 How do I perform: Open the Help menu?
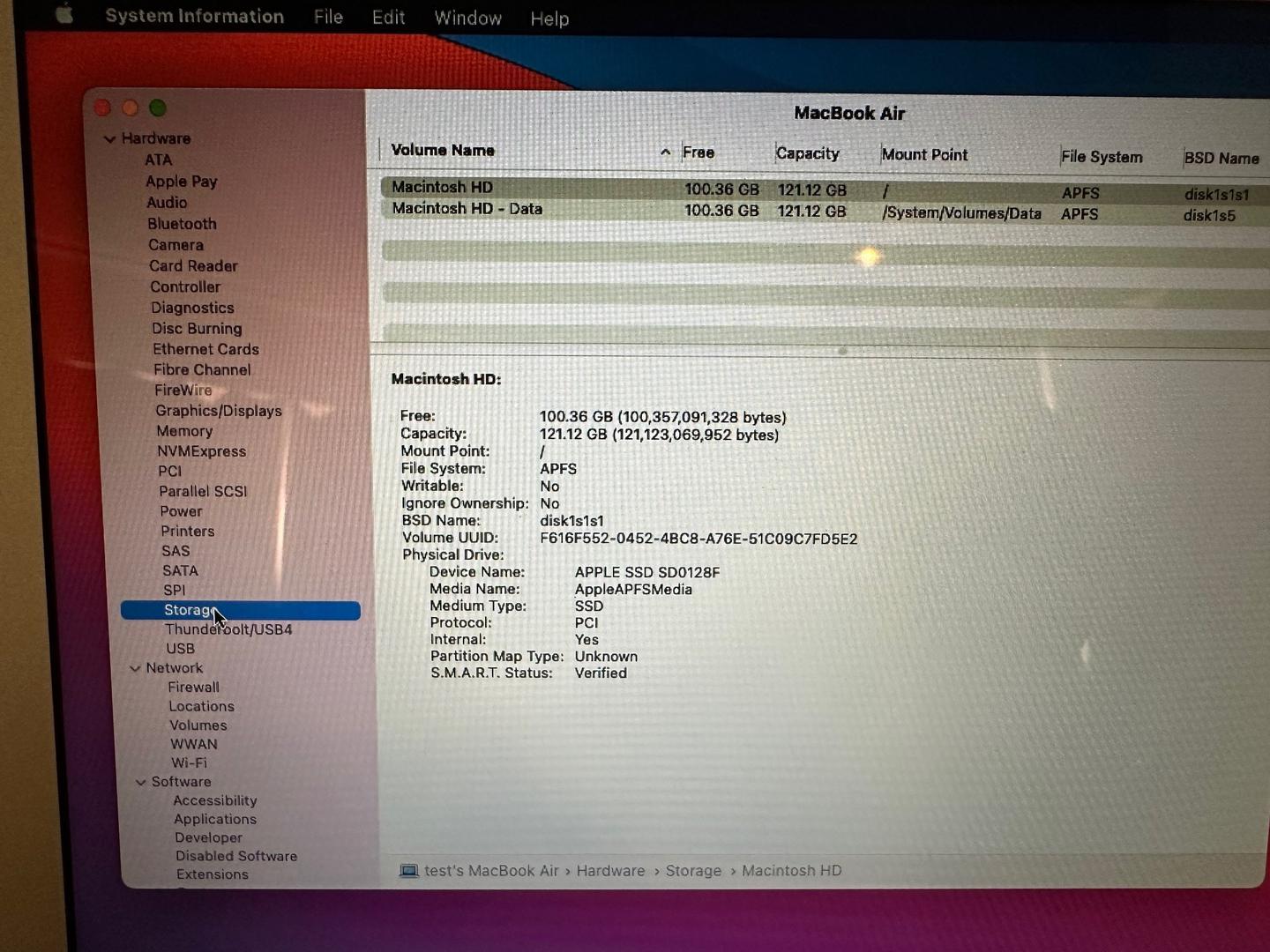(x=549, y=19)
